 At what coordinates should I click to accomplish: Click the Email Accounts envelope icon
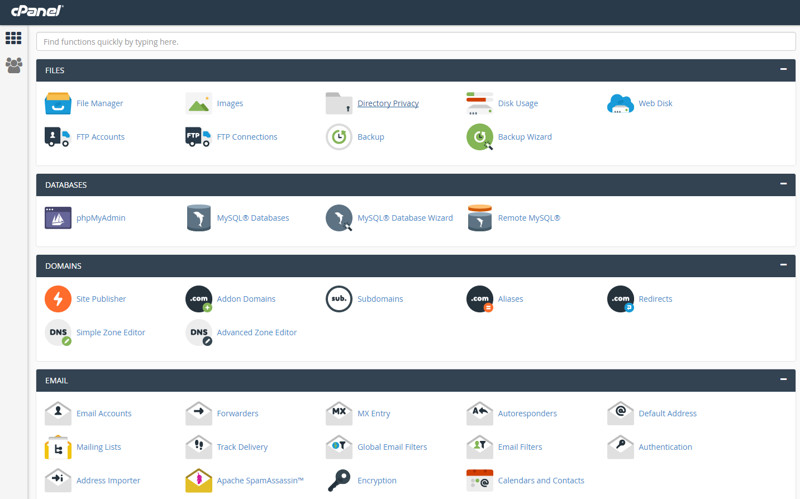(58, 413)
